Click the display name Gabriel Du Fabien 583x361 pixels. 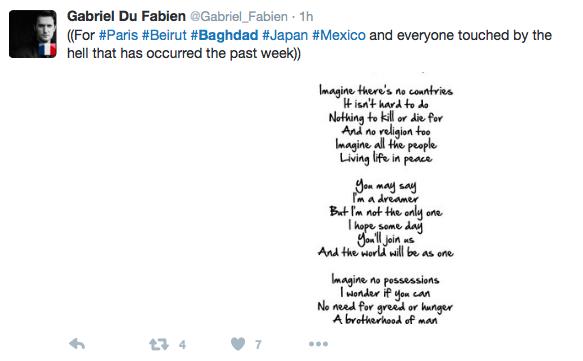coord(126,16)
